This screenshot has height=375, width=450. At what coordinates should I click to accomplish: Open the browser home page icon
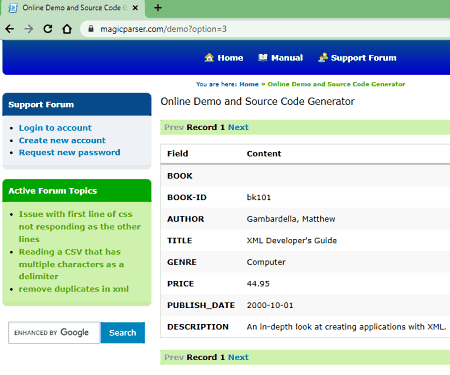pyautogui.click(x=67, y=29)
